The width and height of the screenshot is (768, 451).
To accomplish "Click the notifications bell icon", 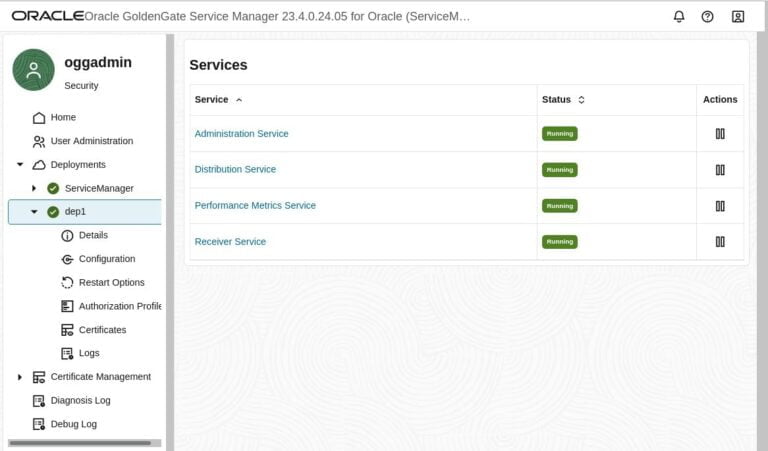I will [x=679, y=17].
